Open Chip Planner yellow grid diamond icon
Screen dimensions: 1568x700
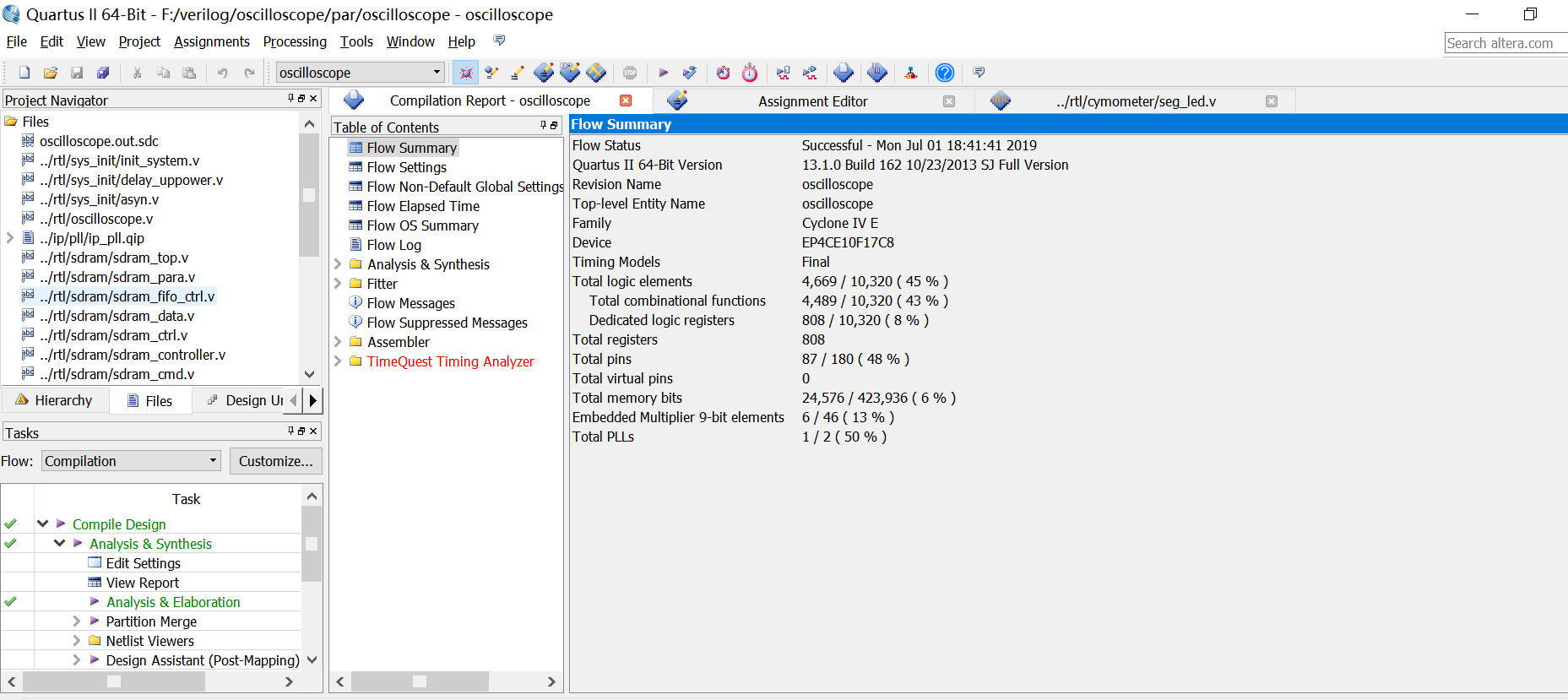(596, 73)
